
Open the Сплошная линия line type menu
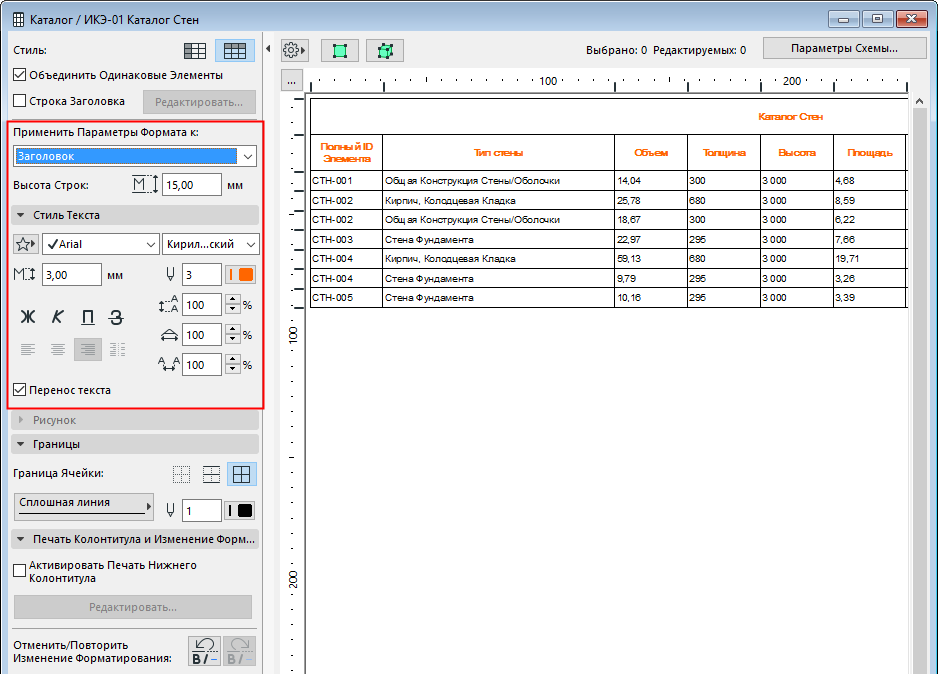[x=84, y=507]
